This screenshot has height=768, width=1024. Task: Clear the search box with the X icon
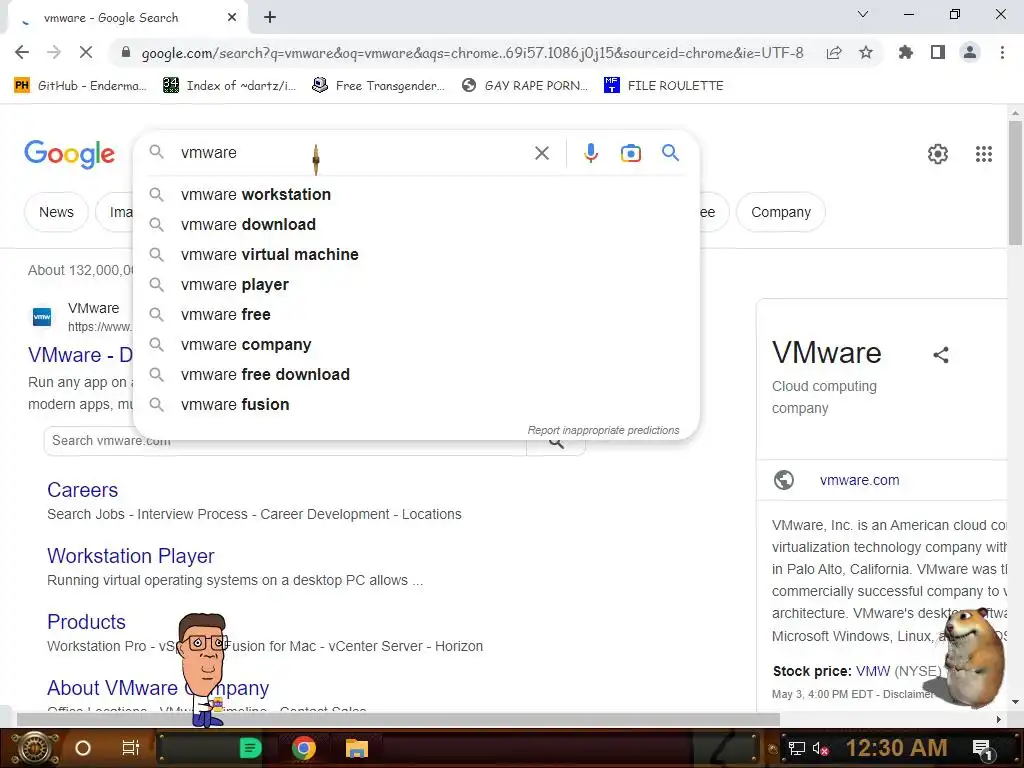tap(541, 153)
